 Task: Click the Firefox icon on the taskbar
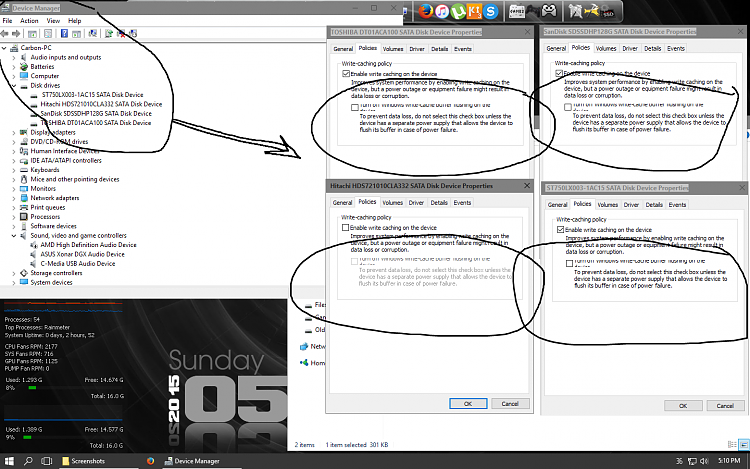click(151, 461)
